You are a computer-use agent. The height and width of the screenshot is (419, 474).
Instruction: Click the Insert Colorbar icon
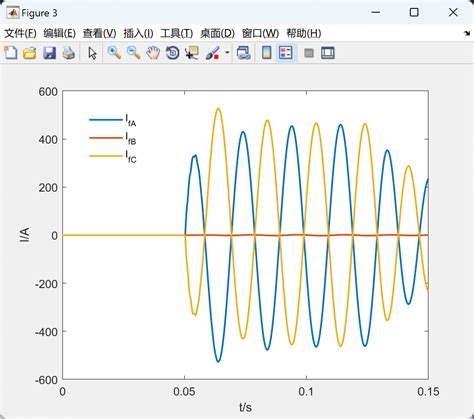point(266,53)
